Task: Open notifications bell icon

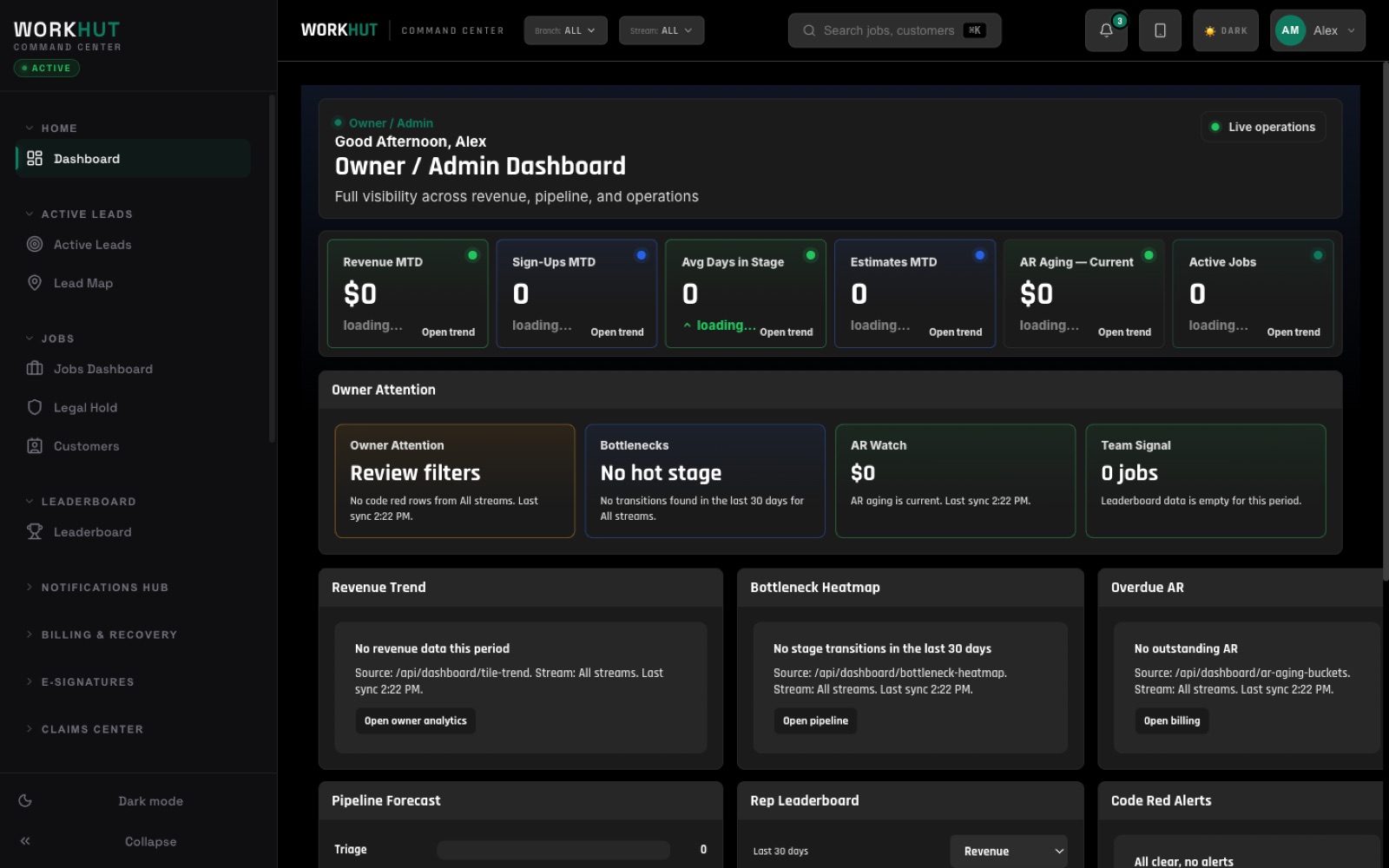Action: pos(1106,30)
